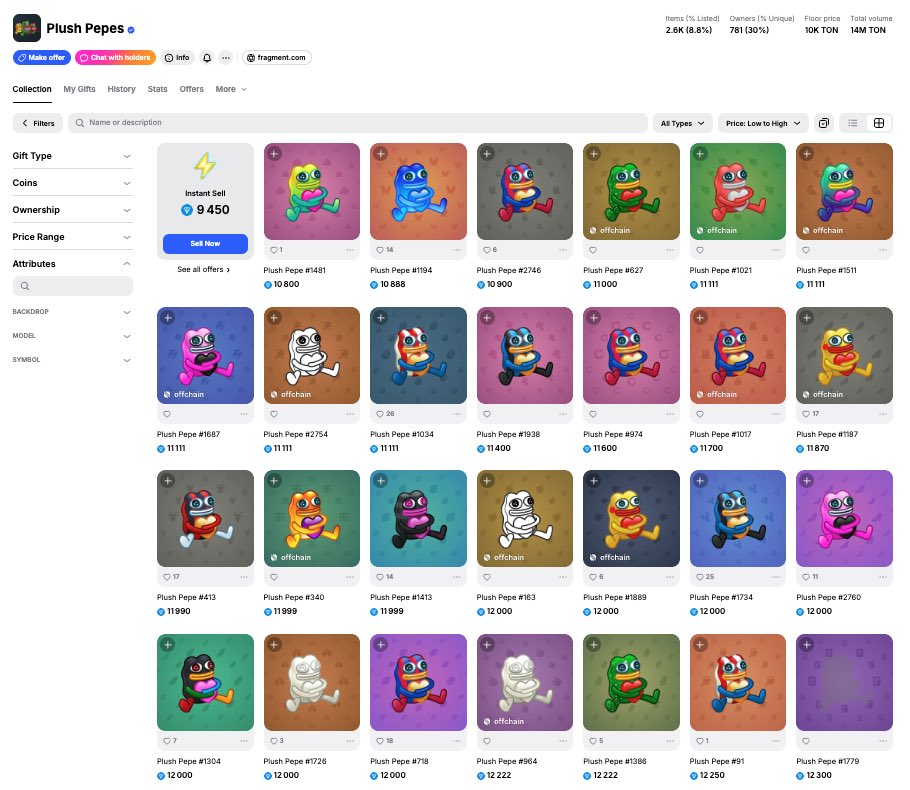This screenshot has height=790, width=910.
Task: Open Plush Pepe #1413 thumbnail
Action: [x=418, y=518]
